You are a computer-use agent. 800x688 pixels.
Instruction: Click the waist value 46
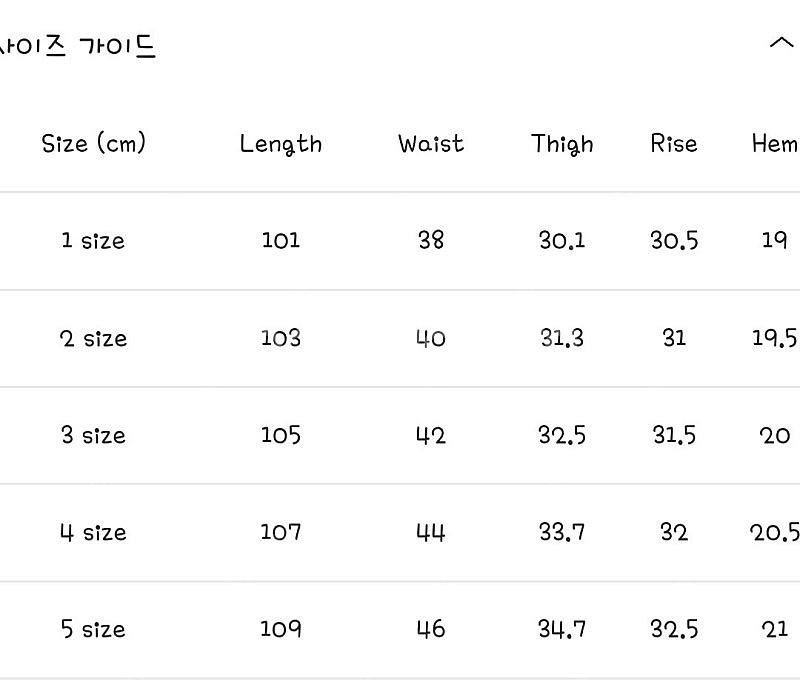click(x=431, y=629)
